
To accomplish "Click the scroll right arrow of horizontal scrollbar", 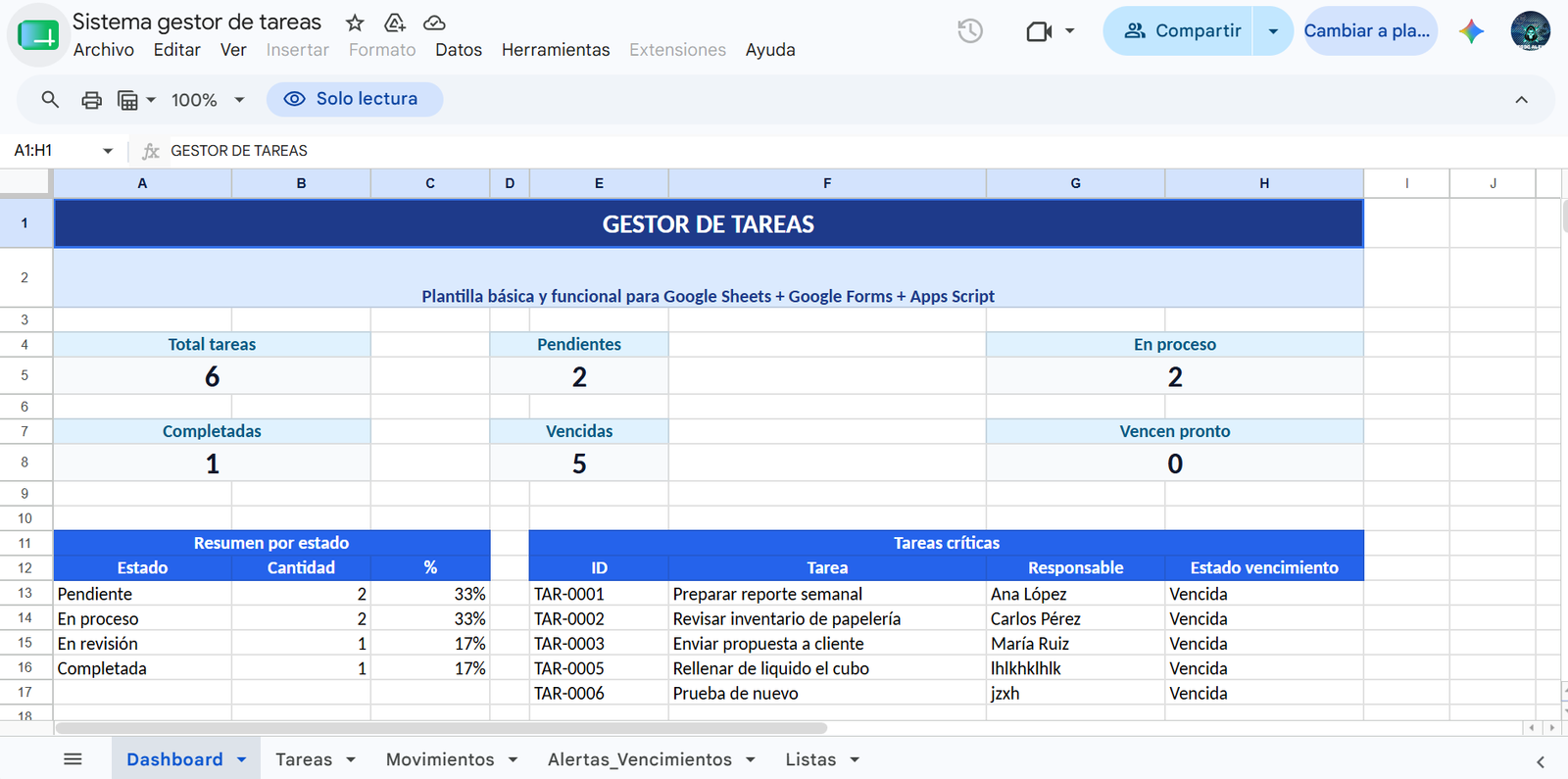I will pyautogui.click(x=1551, y=728).
